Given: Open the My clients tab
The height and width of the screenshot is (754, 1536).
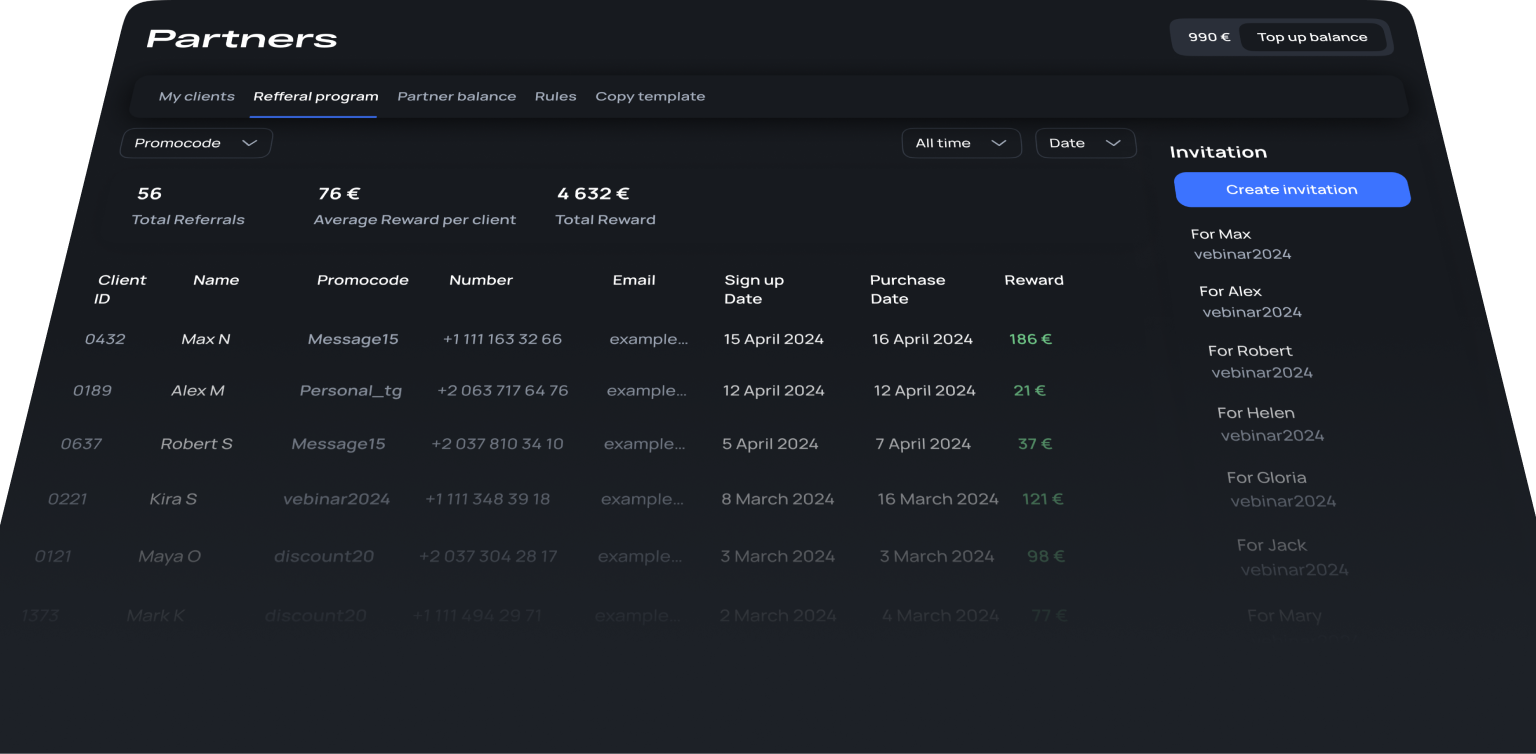Looking at the screenshot, I should pyautogui.click(x=197, y=97).
